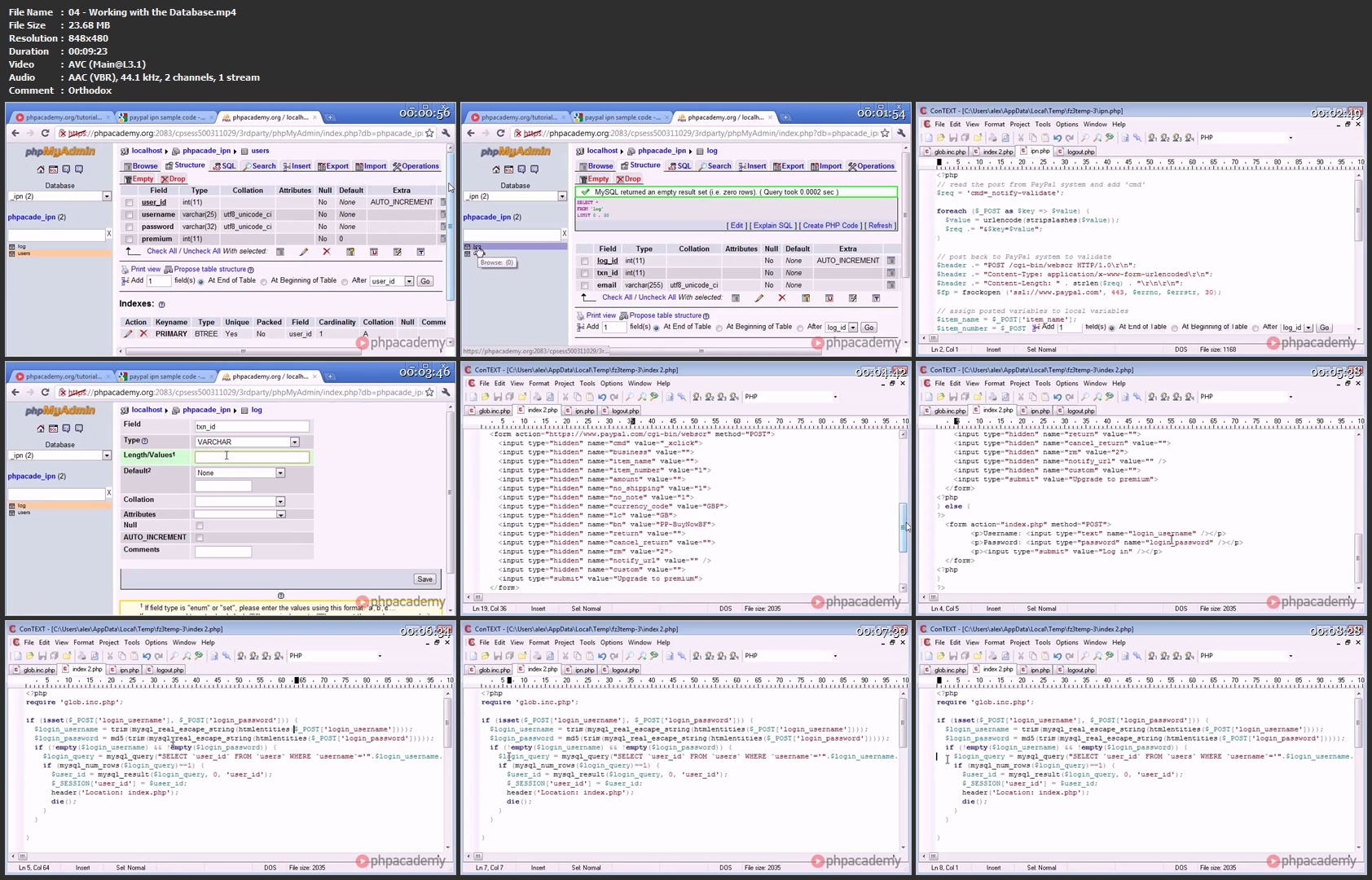Click bookmark star icon in 00:03:46 frame
Screen dimensions: 1372x880
tap(430, 392)
